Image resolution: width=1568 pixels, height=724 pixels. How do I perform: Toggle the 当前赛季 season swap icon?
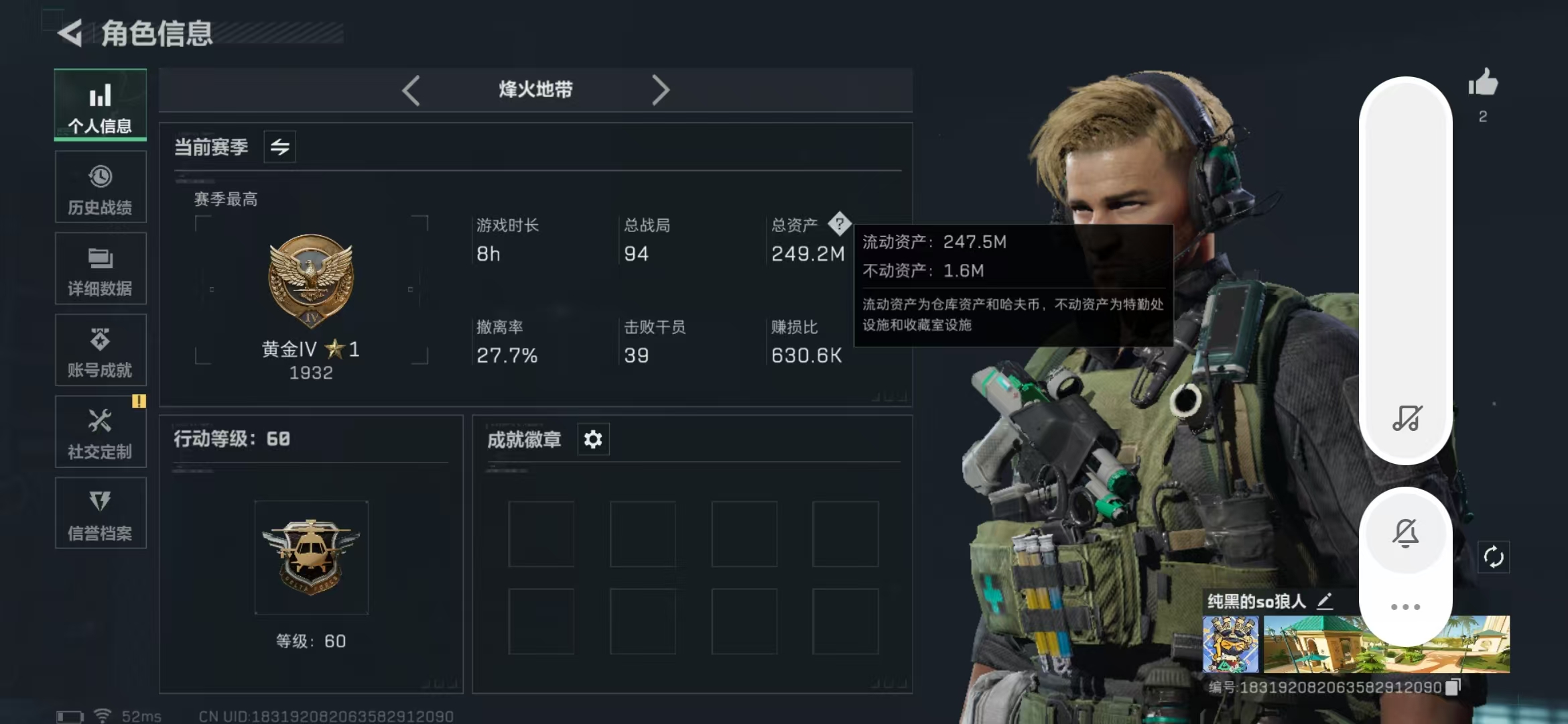point(280,147)
